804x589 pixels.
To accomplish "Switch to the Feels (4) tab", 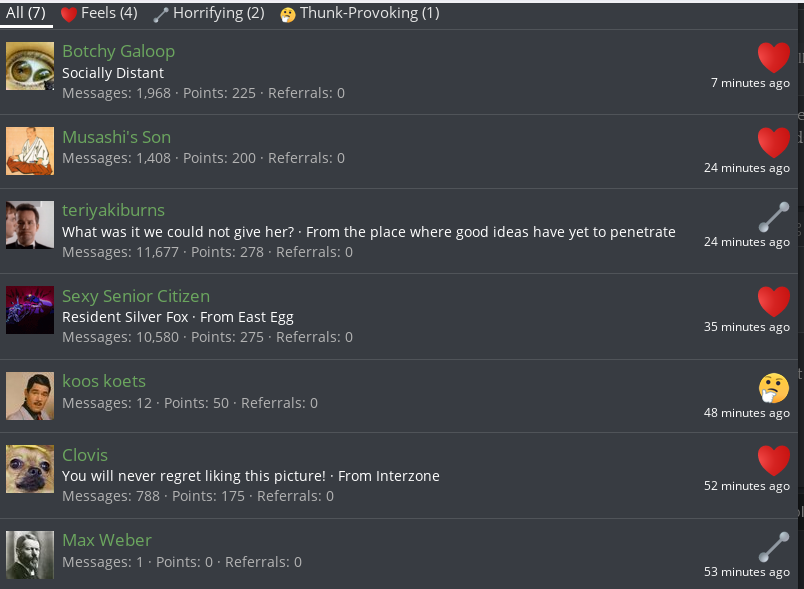I will 100,13.
